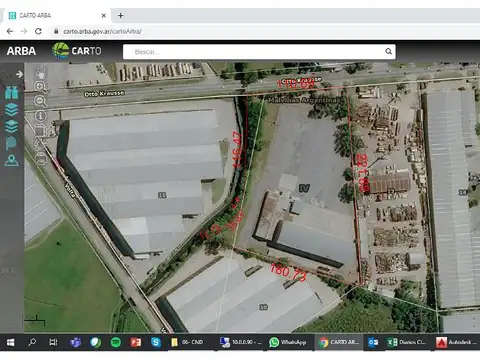The height and width of the screenshot is (360, 480).
Task: Open a new browser tab
Action: pyautogui.click(x=121, y=15)
